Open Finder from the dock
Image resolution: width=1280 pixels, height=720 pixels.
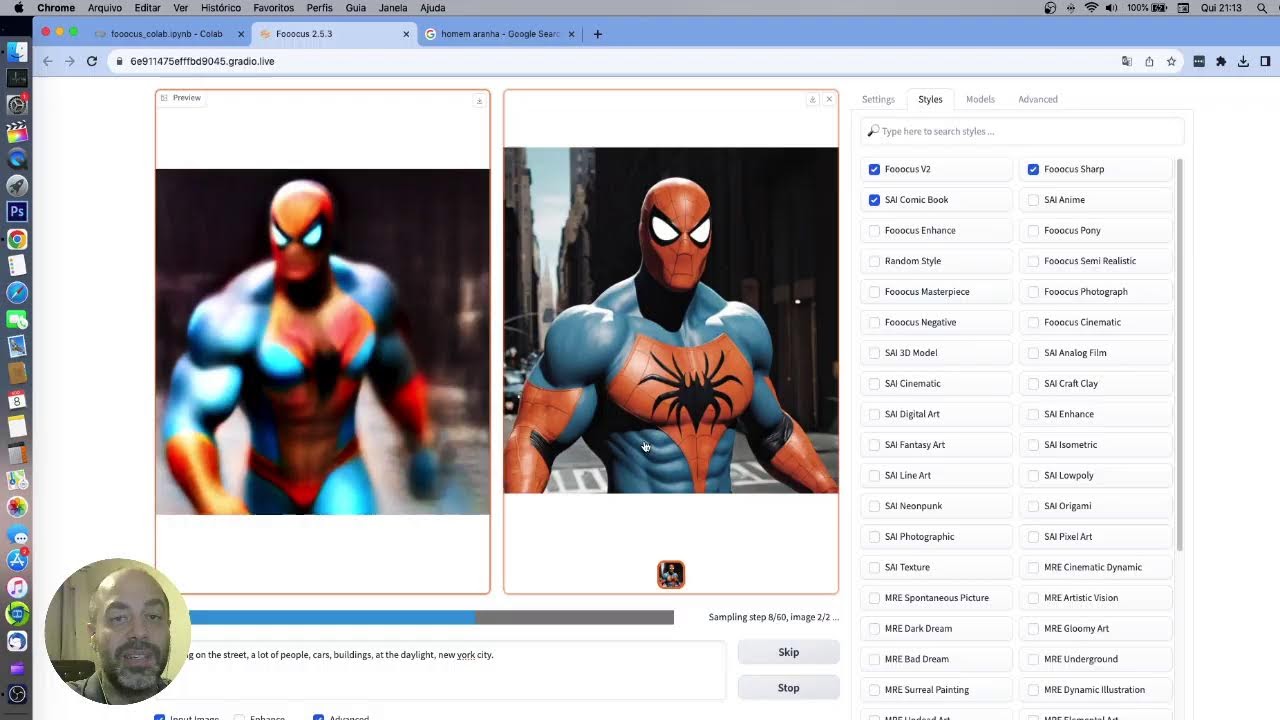17,51
